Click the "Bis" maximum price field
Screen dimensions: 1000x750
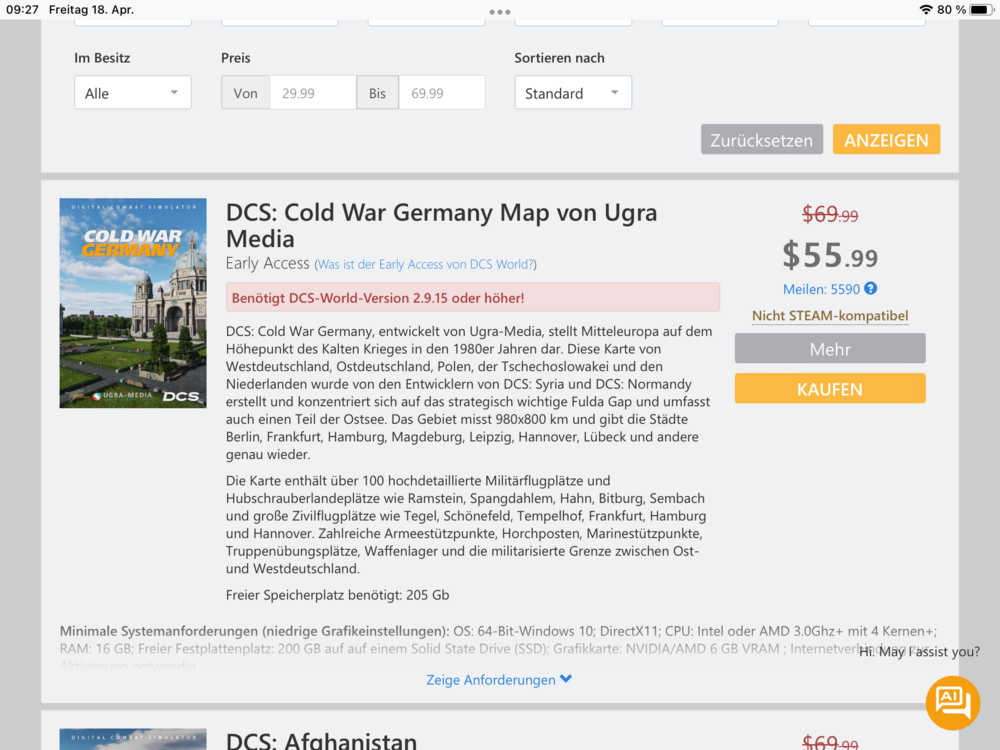(x=441, y=93)
